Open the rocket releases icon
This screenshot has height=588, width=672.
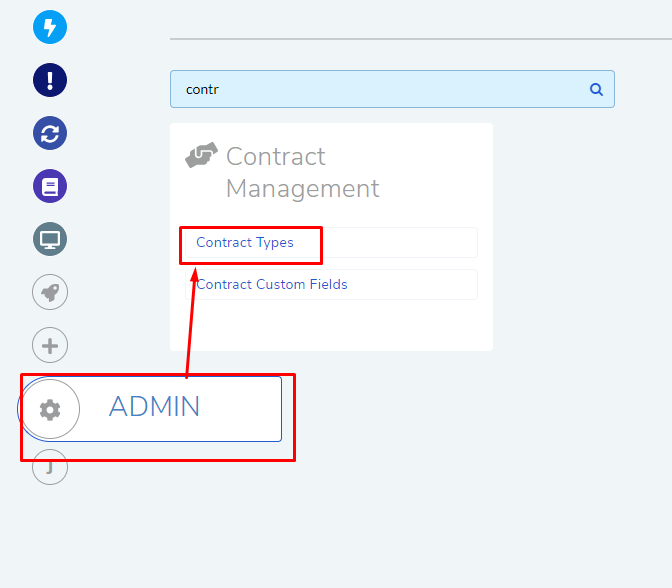click(50, 292)
